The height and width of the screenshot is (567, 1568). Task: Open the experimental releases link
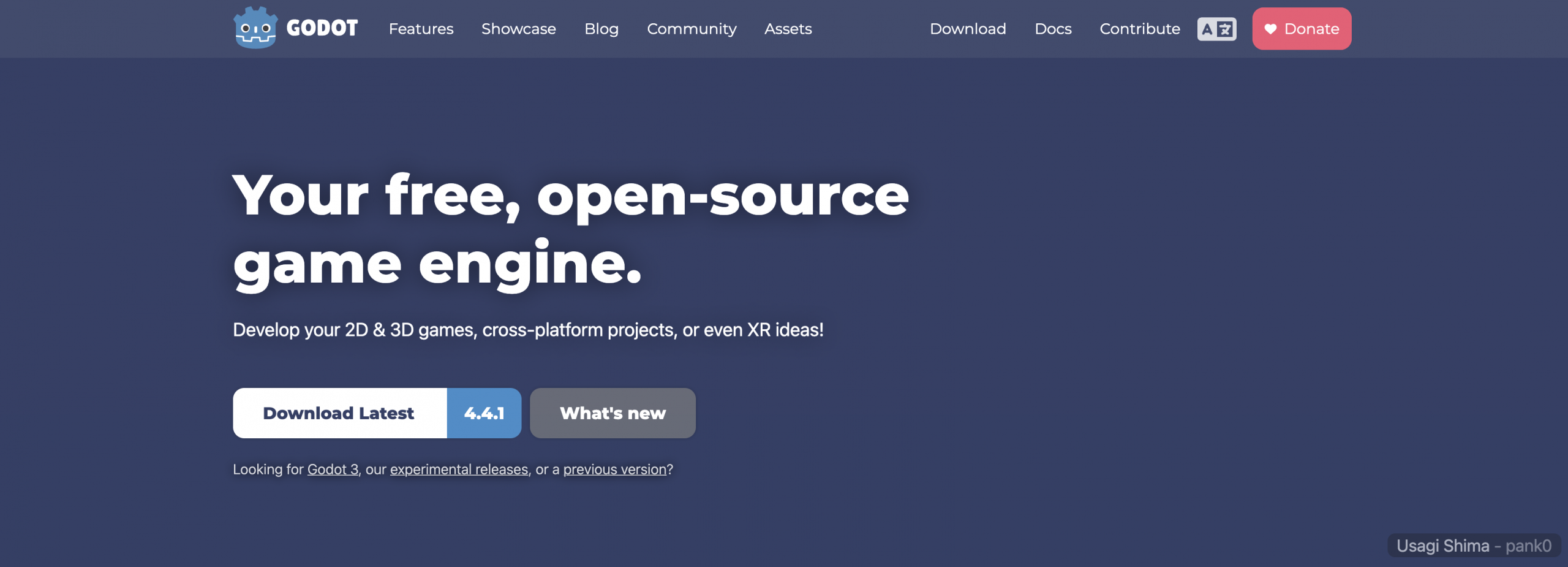(x=459, y=470)
